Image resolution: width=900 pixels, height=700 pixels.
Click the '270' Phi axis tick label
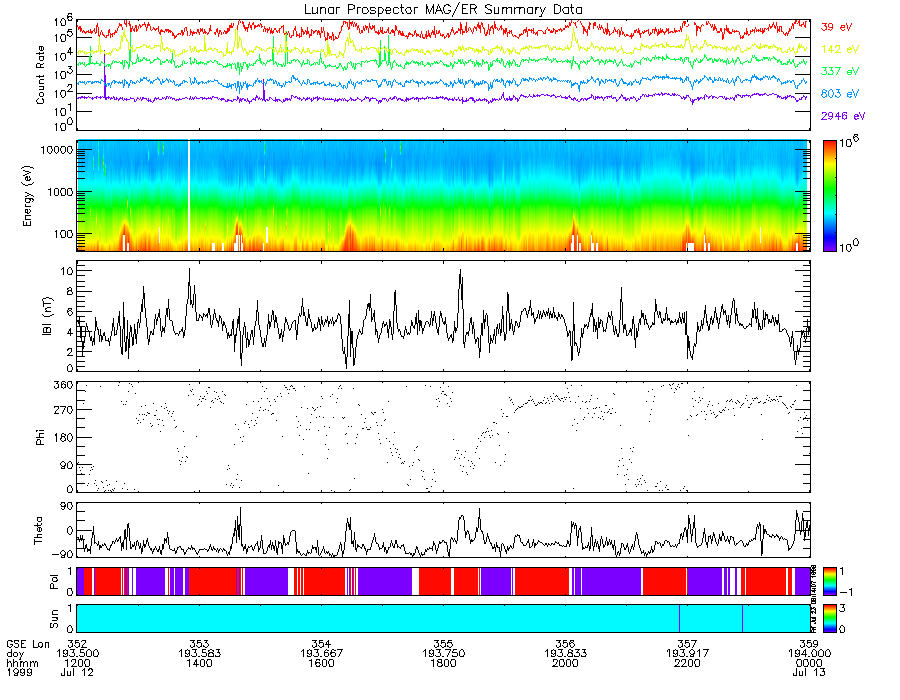tap(63, 410)
